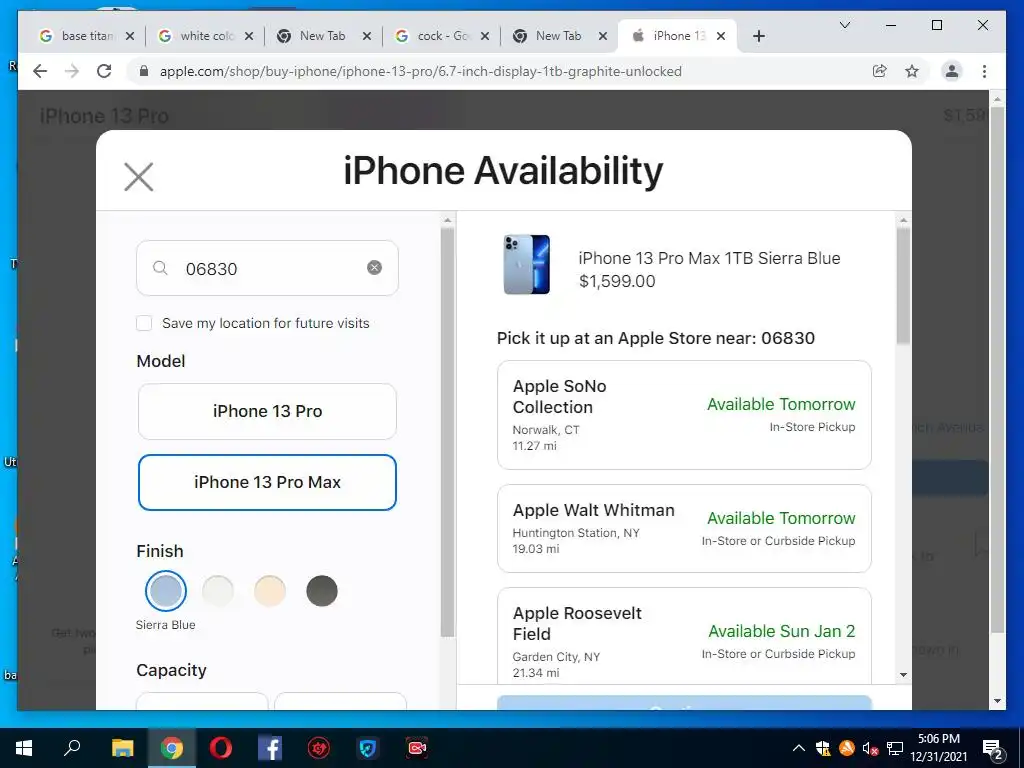This screenshot has height=768, width=1024.
Task: Open the screen recorder app in taskbar
Action: [417, 748]
